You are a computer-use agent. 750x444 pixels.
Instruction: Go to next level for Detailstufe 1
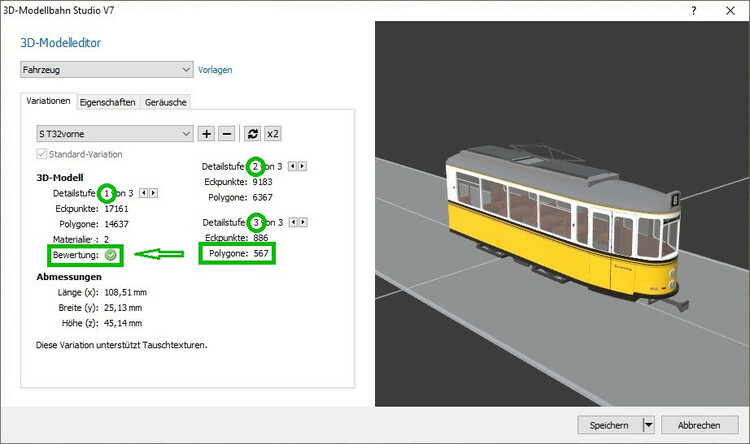coord(153,193)
